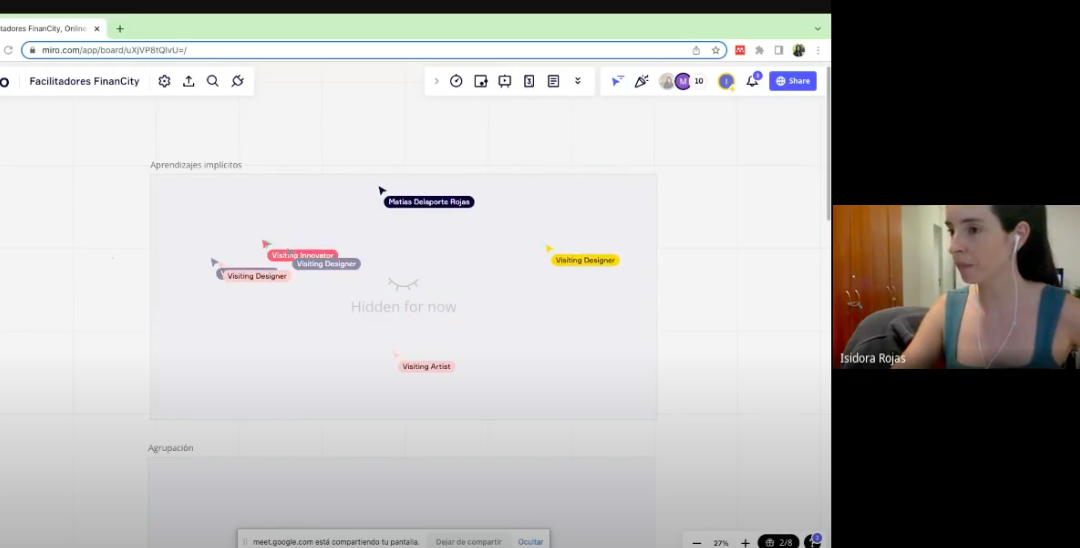
Task: Open the apps plug icon
Action: pyautogui.click(x=238, y=81)
